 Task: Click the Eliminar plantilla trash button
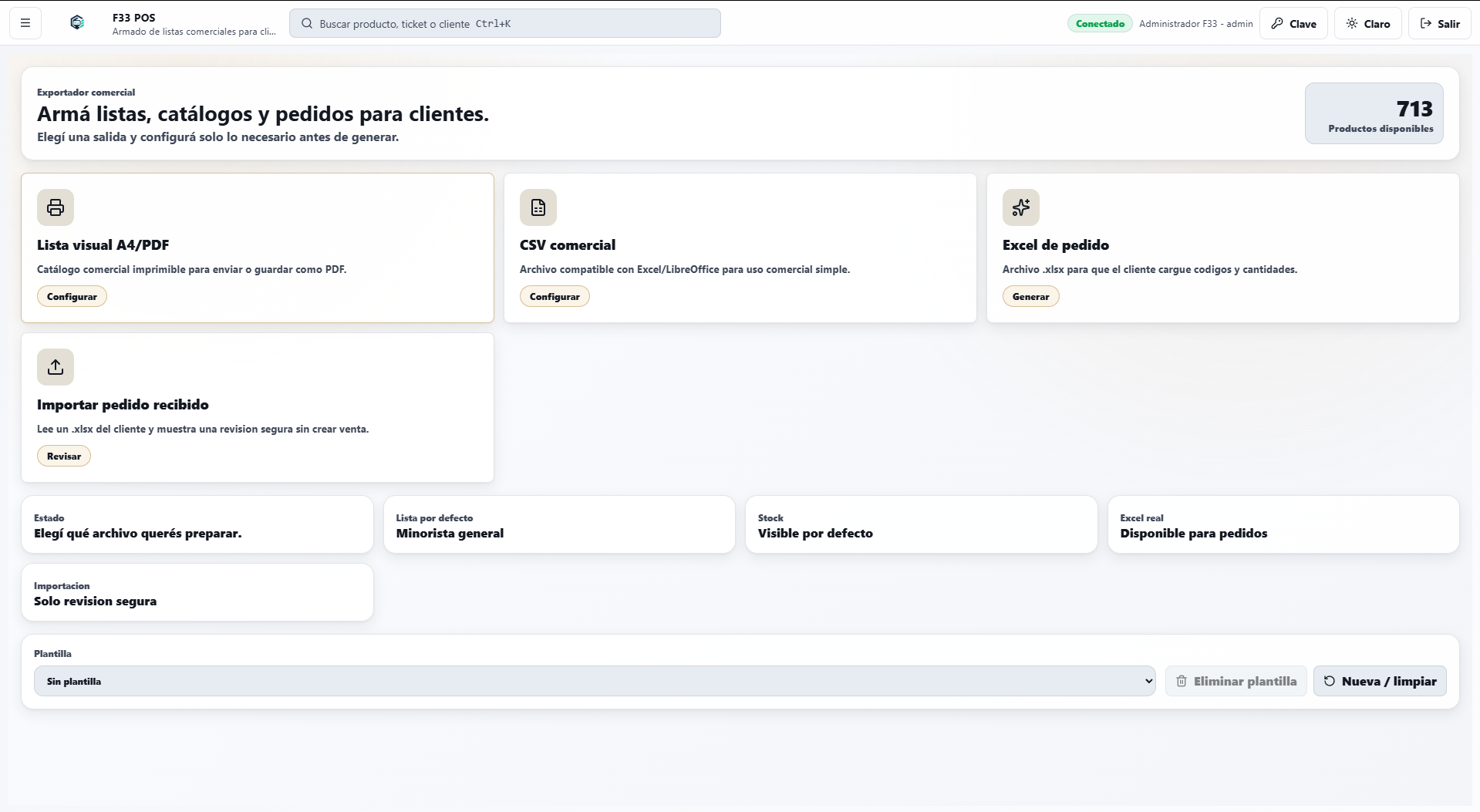(1236, 681)
